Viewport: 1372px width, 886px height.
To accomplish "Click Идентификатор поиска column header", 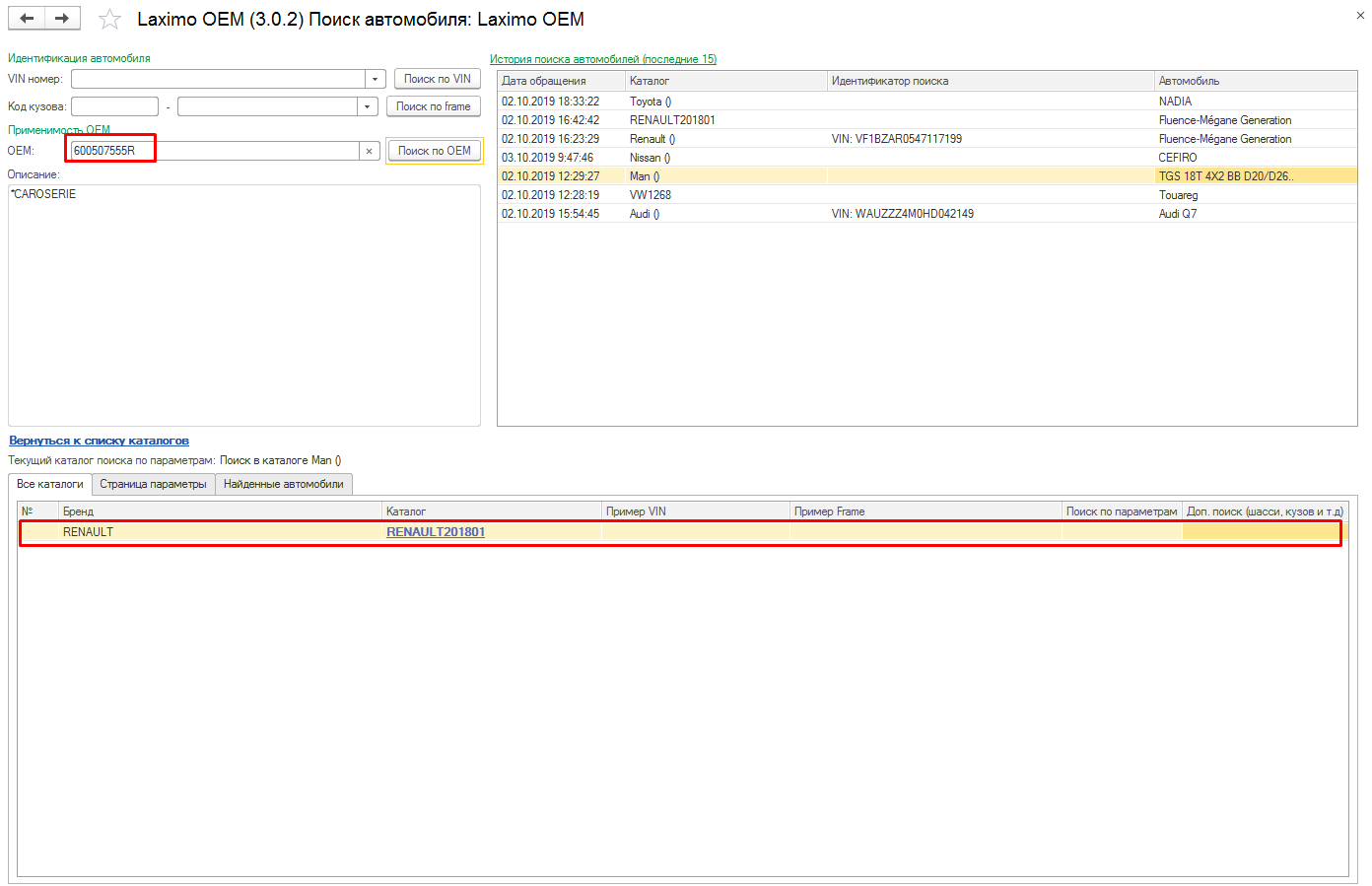I will [x=991, y=81].
